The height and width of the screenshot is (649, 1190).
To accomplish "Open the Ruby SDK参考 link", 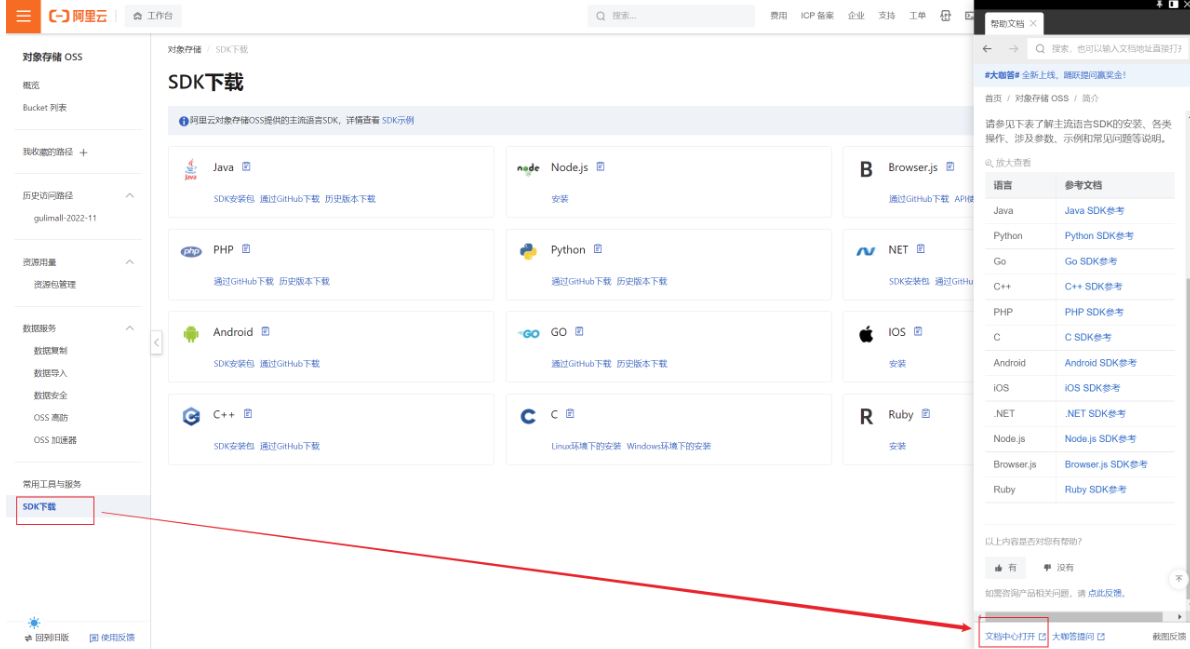I will [1095, 490].
